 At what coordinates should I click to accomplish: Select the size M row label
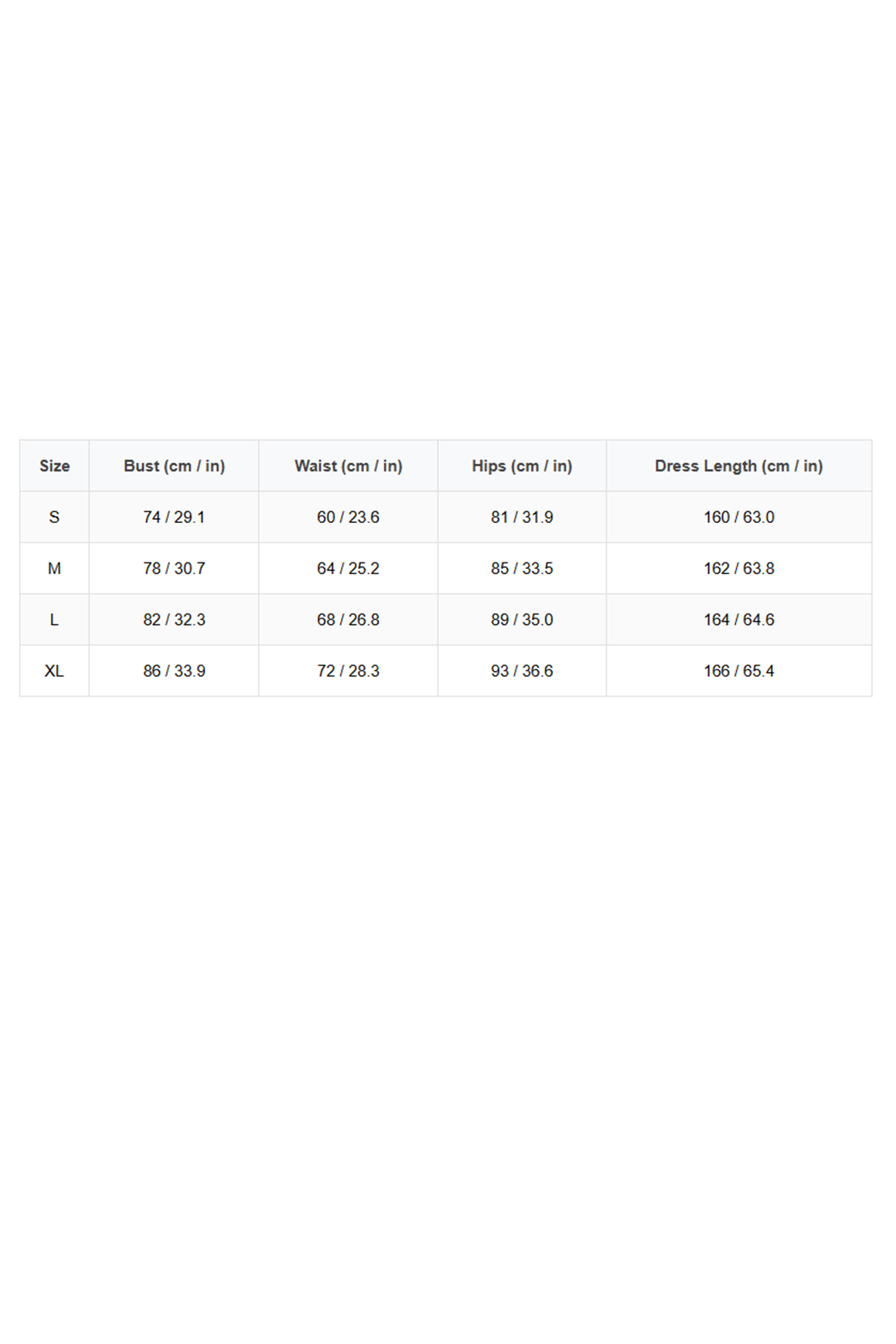pos(54,568)
